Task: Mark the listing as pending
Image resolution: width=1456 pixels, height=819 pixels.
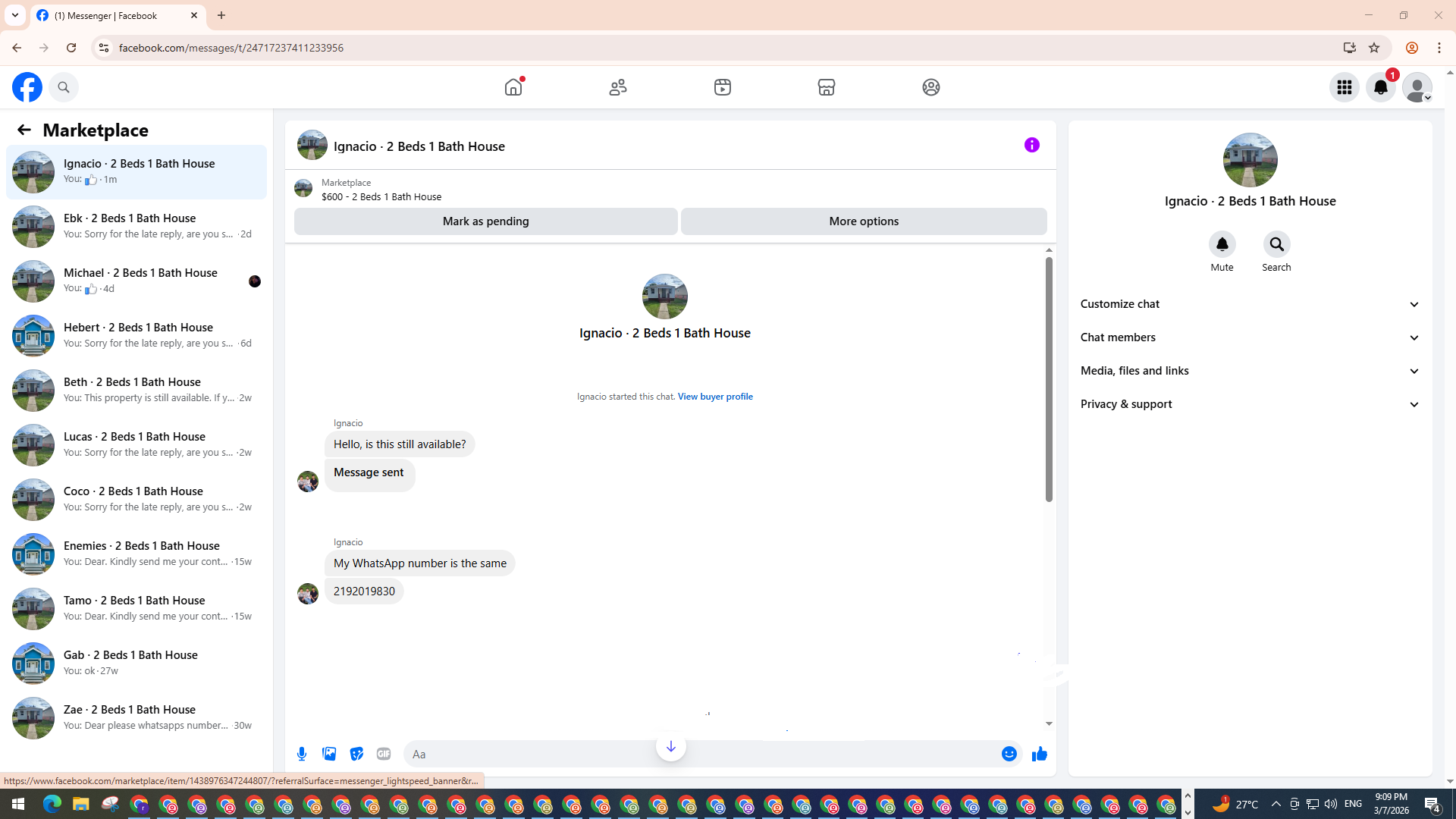Action: [x=486, y=221]
